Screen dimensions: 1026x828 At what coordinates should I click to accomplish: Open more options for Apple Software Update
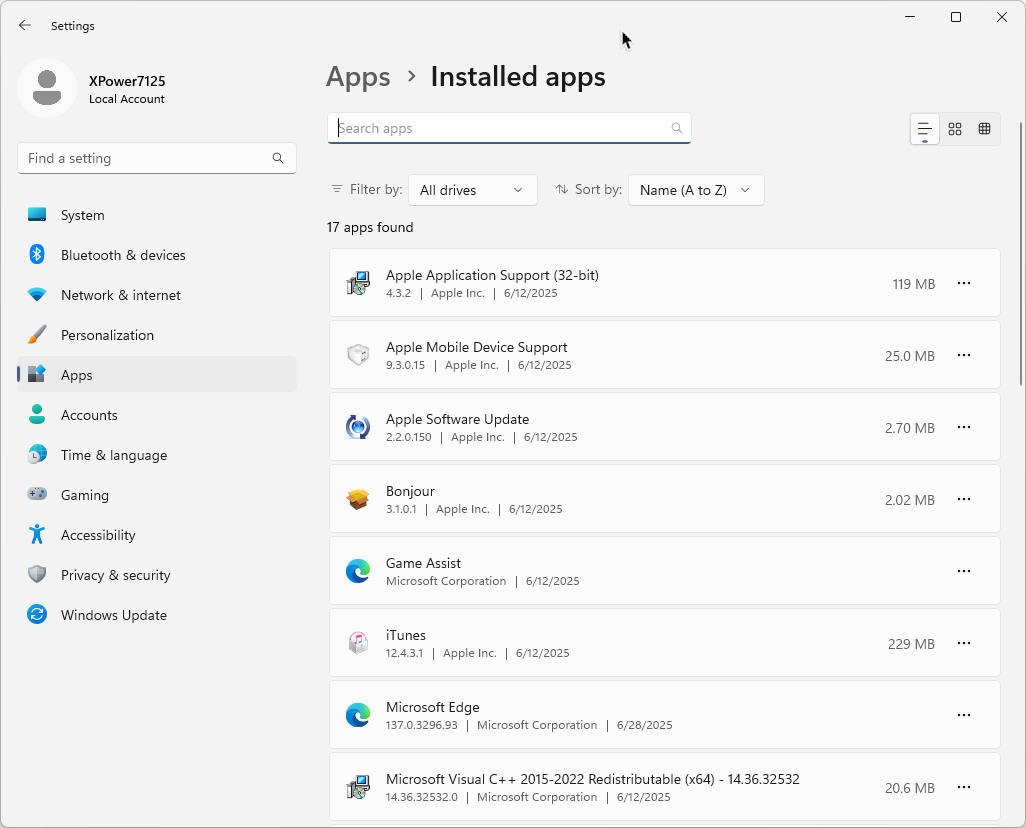964,428
